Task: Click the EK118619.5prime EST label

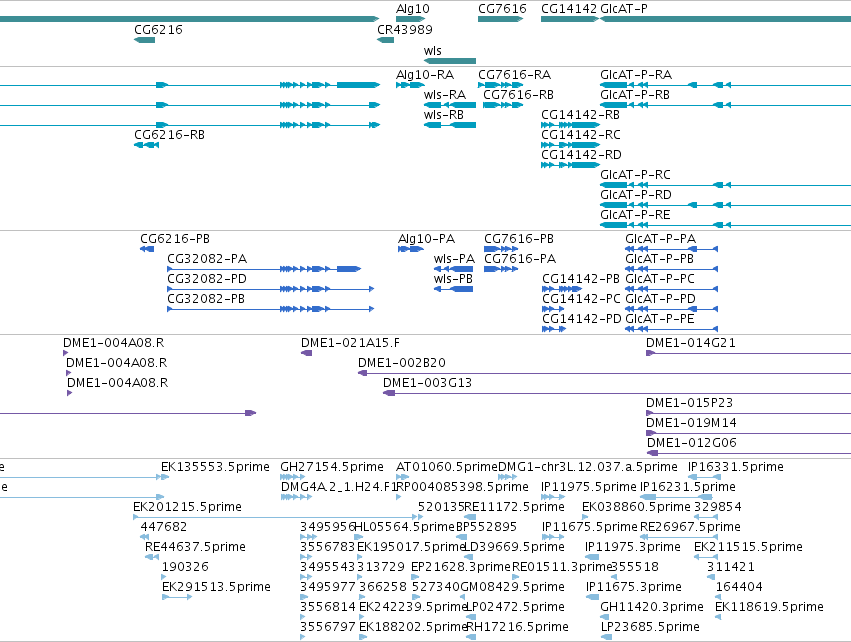Action: coord(770,607)
